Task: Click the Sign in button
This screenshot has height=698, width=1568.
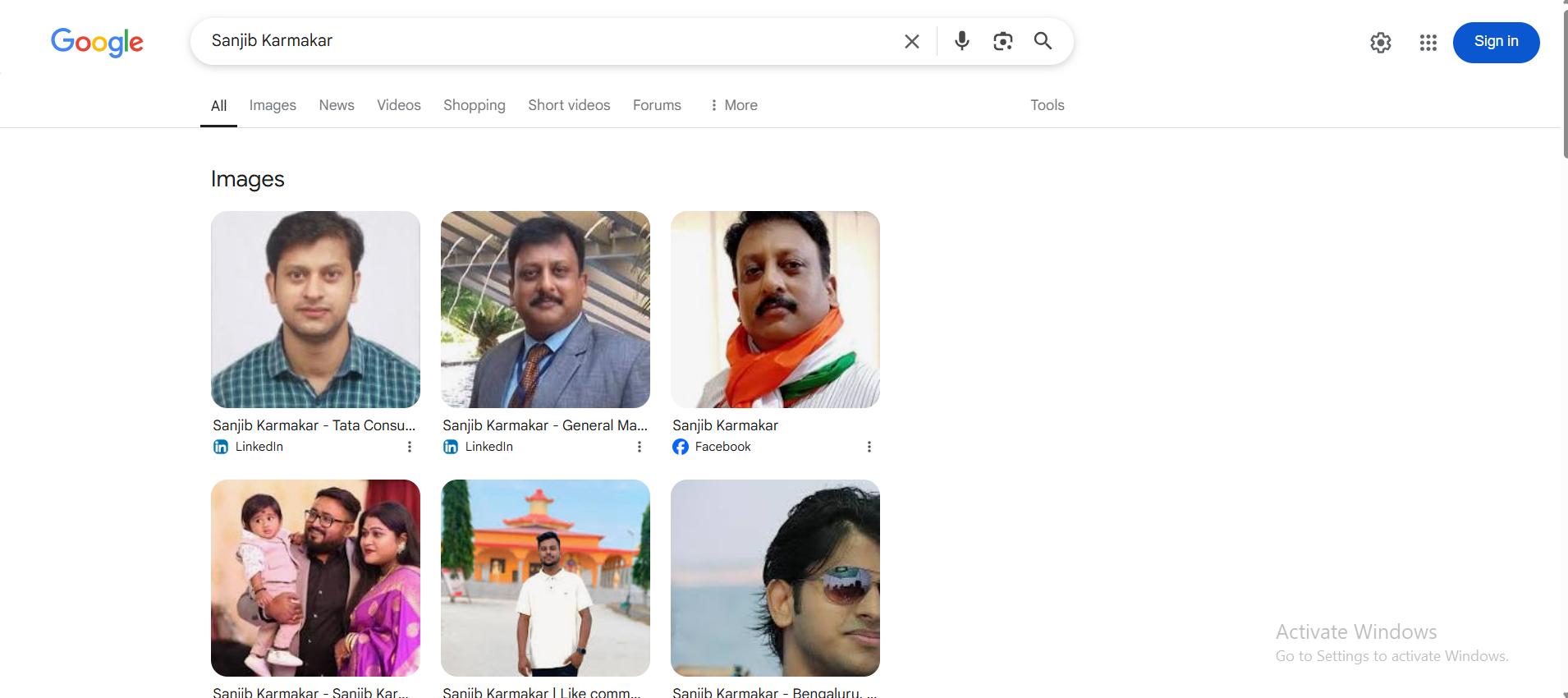Action: coord(1496,42)
